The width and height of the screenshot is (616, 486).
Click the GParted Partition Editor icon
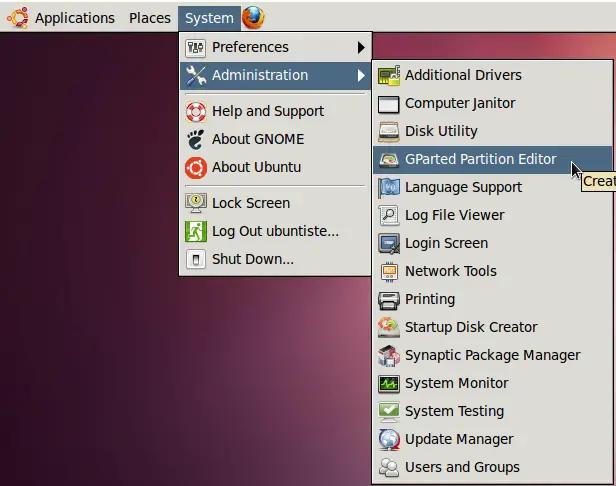[389, 160]
